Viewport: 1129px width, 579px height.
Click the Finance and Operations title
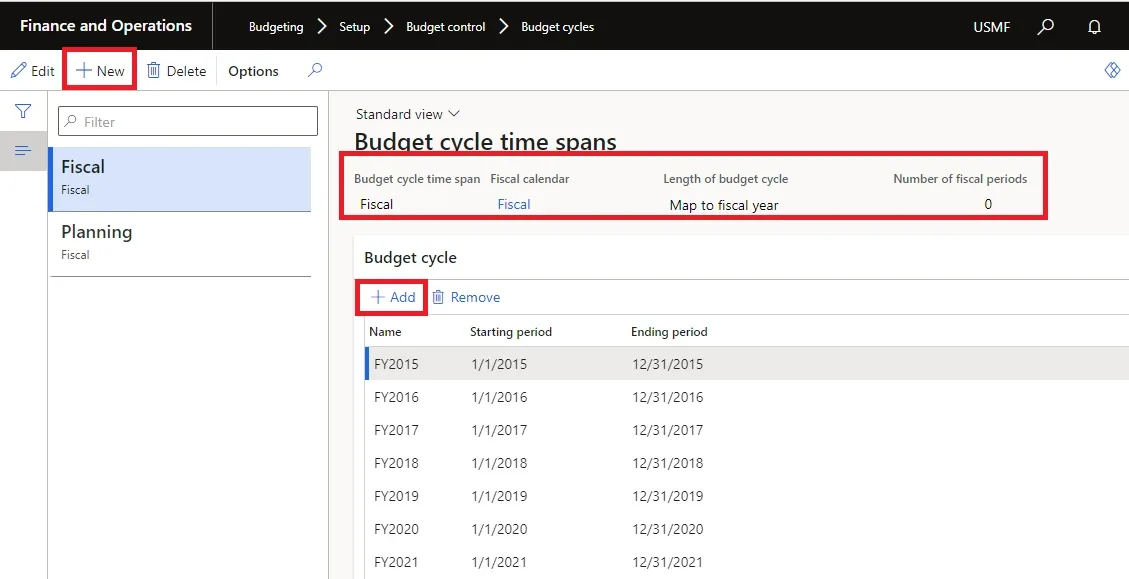coord(106,26)
